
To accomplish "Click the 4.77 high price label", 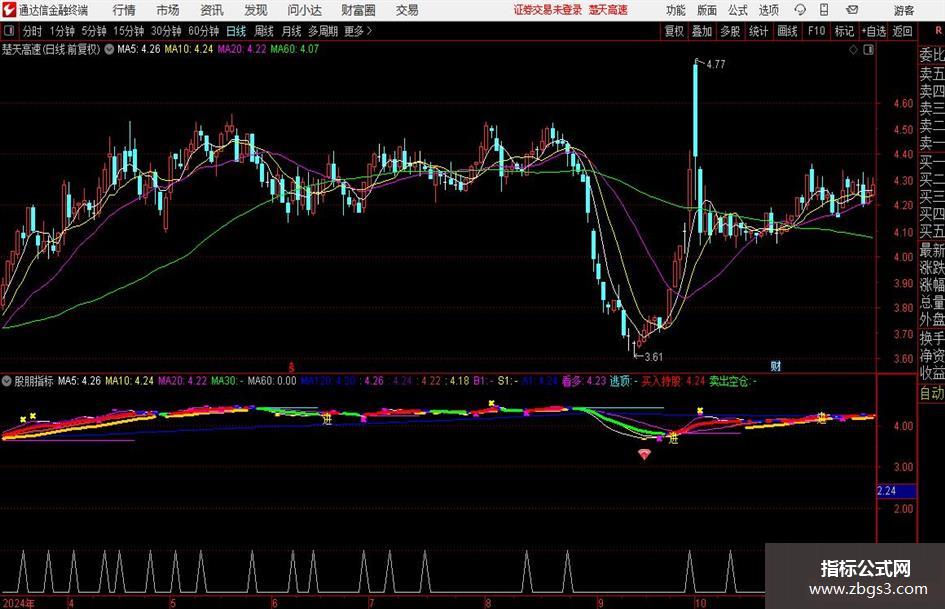I will (715, 64).
